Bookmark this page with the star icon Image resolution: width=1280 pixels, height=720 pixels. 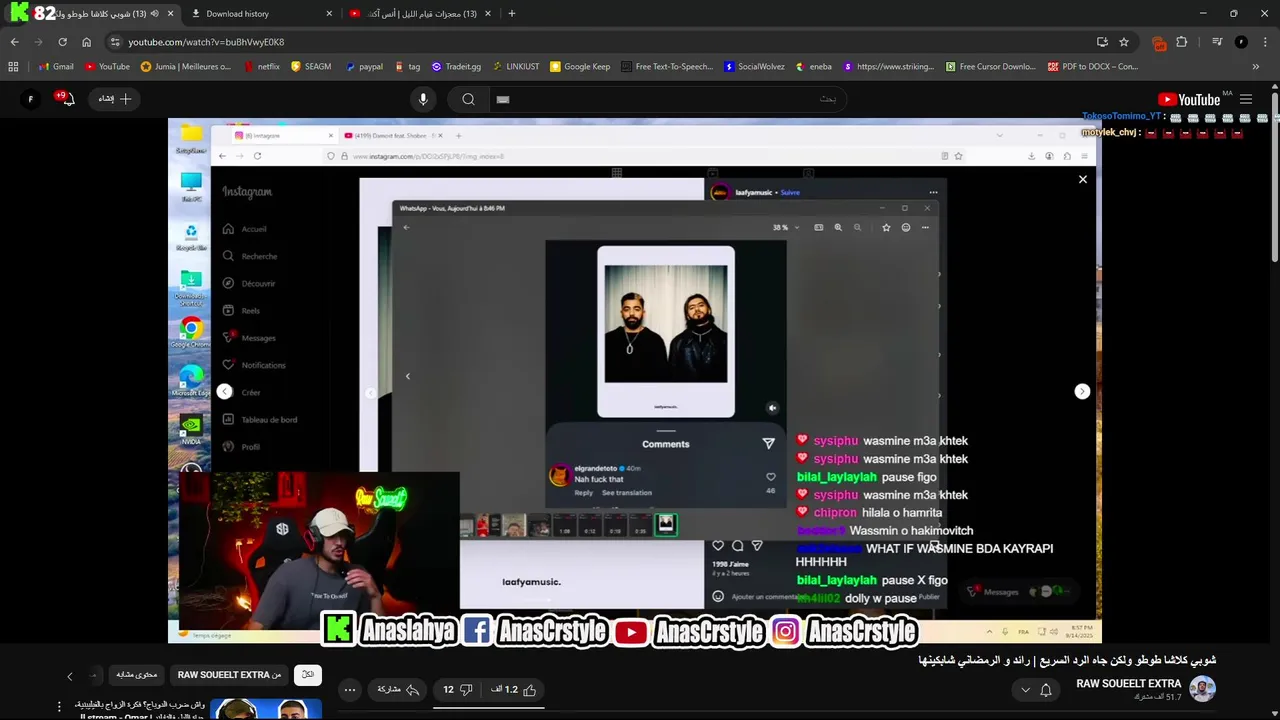[x=1124, y=42]
